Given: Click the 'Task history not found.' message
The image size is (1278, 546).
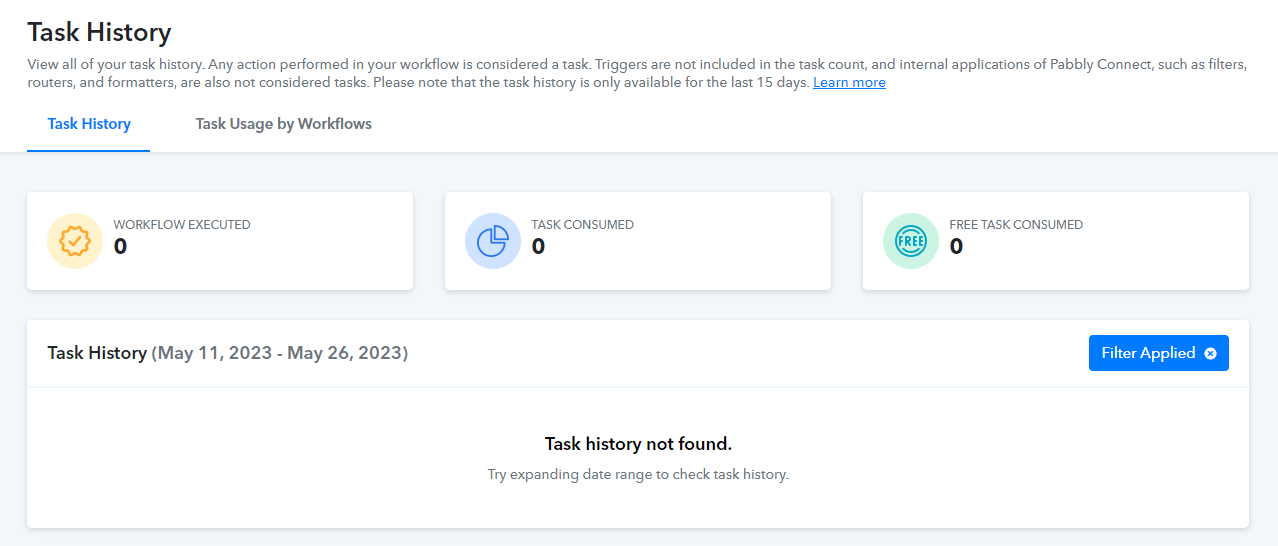Looking at the screenshot, I should click(638, 443).
